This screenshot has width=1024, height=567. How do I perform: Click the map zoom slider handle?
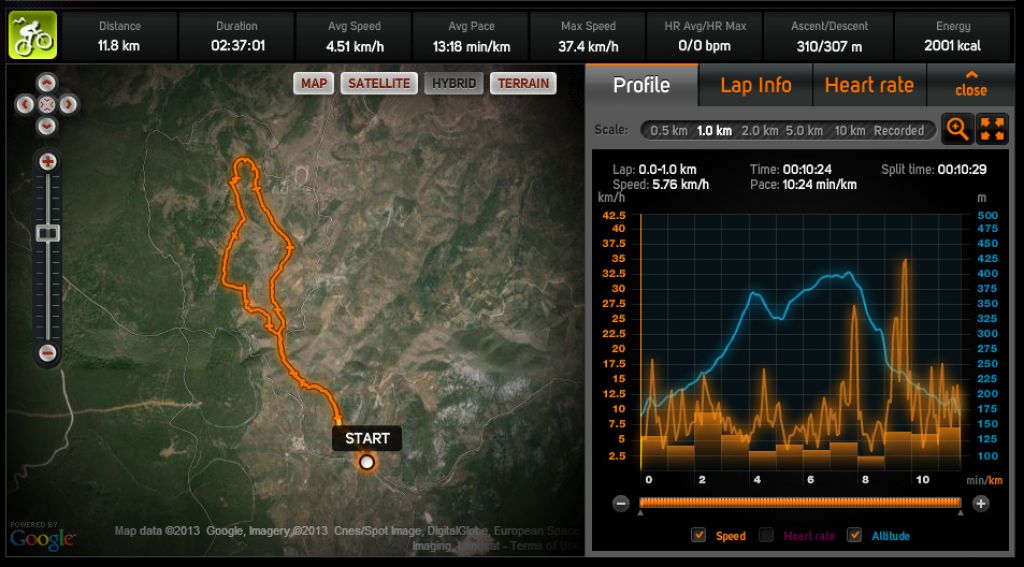point(47,233)
